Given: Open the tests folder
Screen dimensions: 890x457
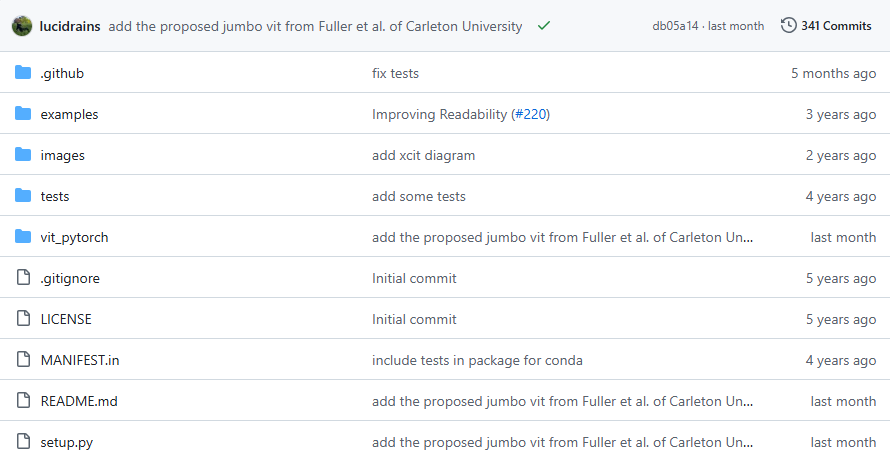Looking at the screenshot, I should click(55, 196).
